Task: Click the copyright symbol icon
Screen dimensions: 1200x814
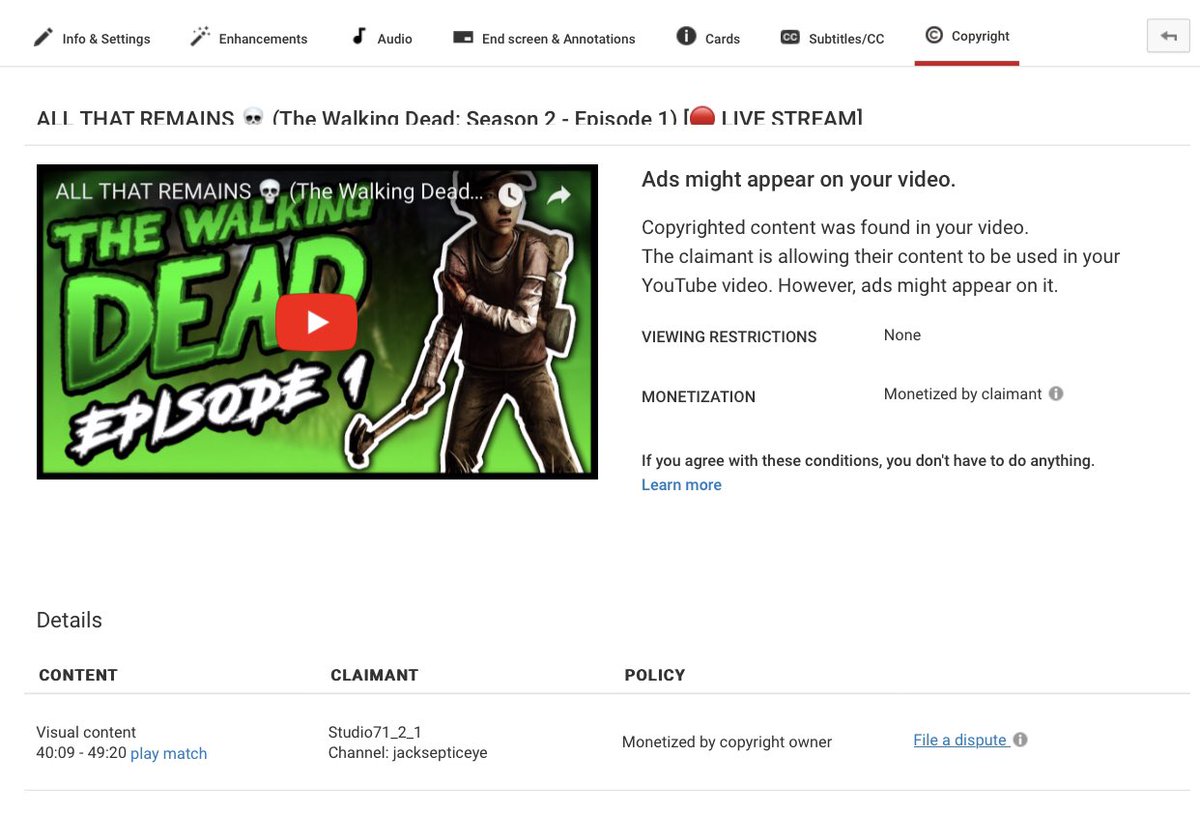Action: coord(934,35)
